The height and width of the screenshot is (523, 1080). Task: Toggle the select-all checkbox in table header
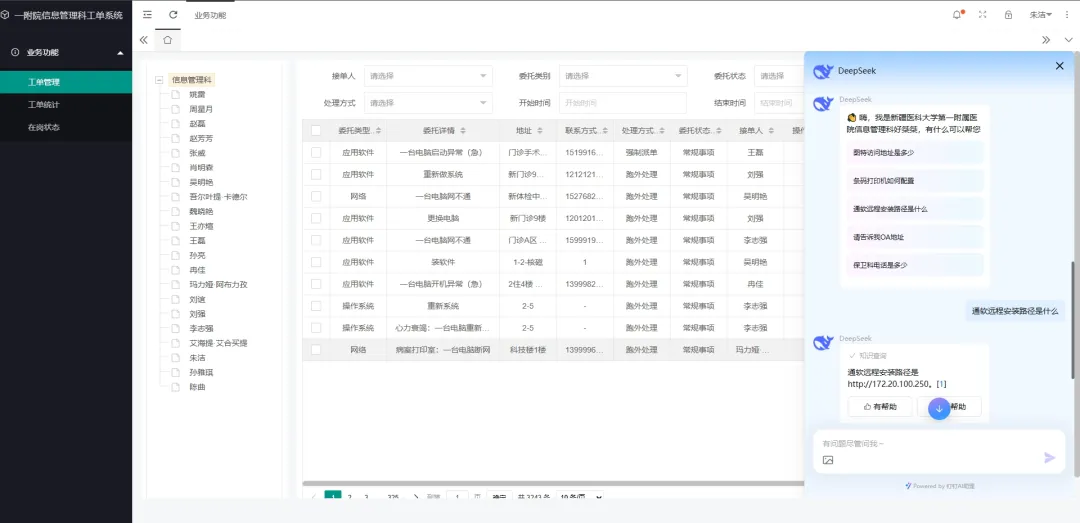coord(316,131)
